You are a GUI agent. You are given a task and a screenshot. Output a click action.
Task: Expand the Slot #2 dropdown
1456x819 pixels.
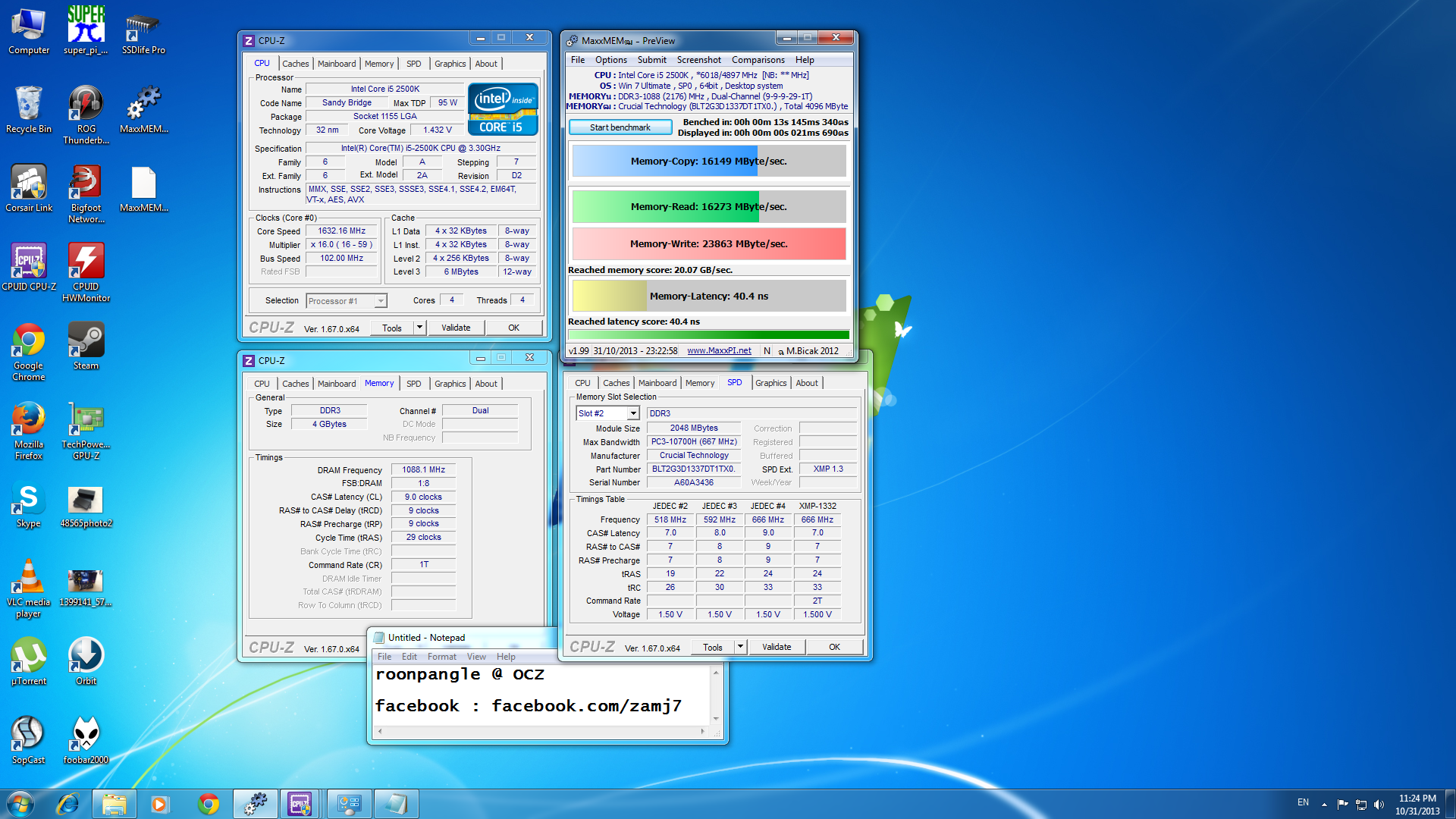633,413
